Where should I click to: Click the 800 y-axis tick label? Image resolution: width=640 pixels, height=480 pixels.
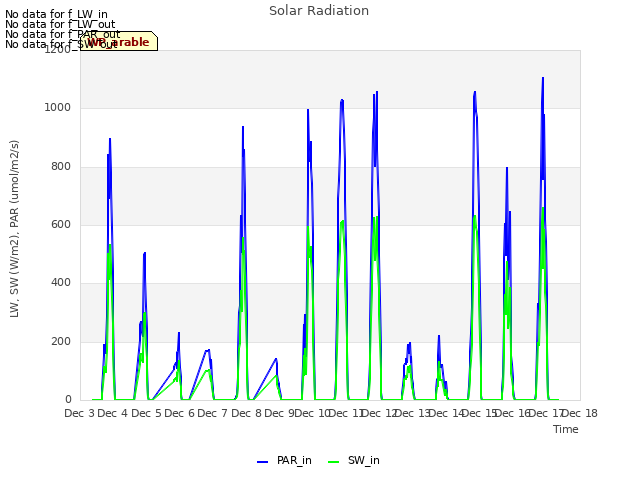click(x=61, y=167)
